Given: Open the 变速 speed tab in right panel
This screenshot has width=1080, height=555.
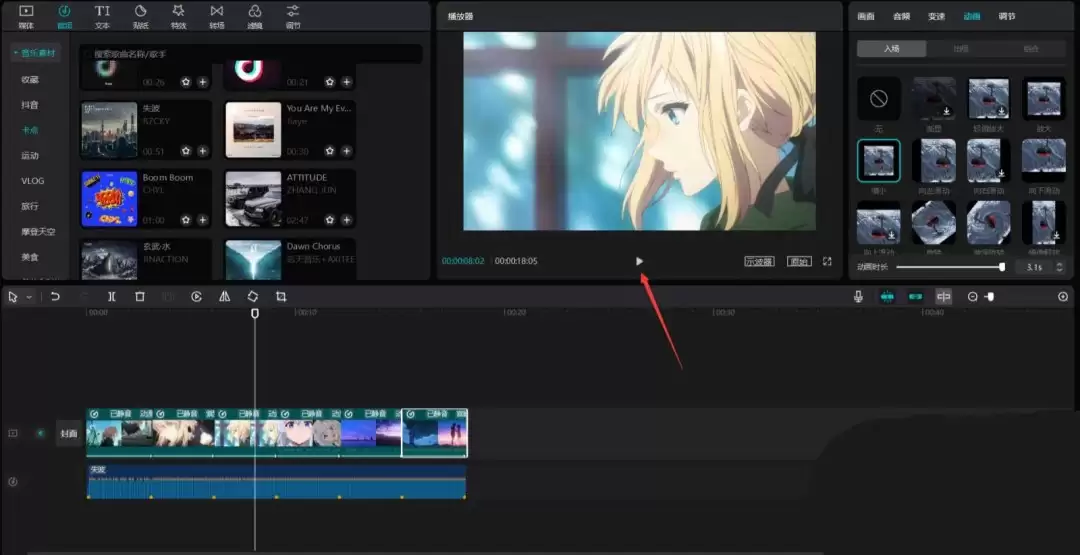Looking at the screenshot, I should [936, 16].
